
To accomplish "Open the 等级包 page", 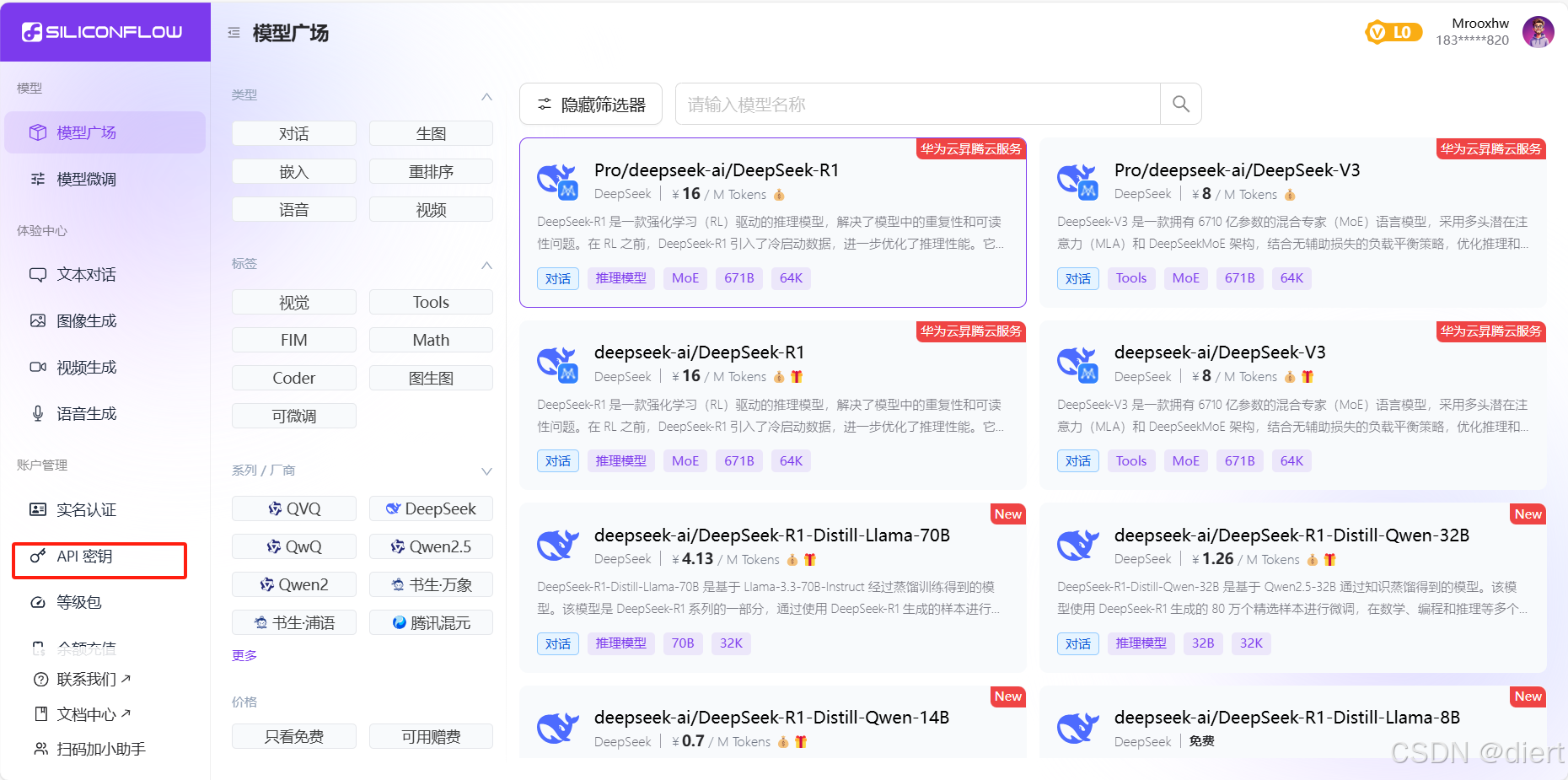I will coord(105,602).
